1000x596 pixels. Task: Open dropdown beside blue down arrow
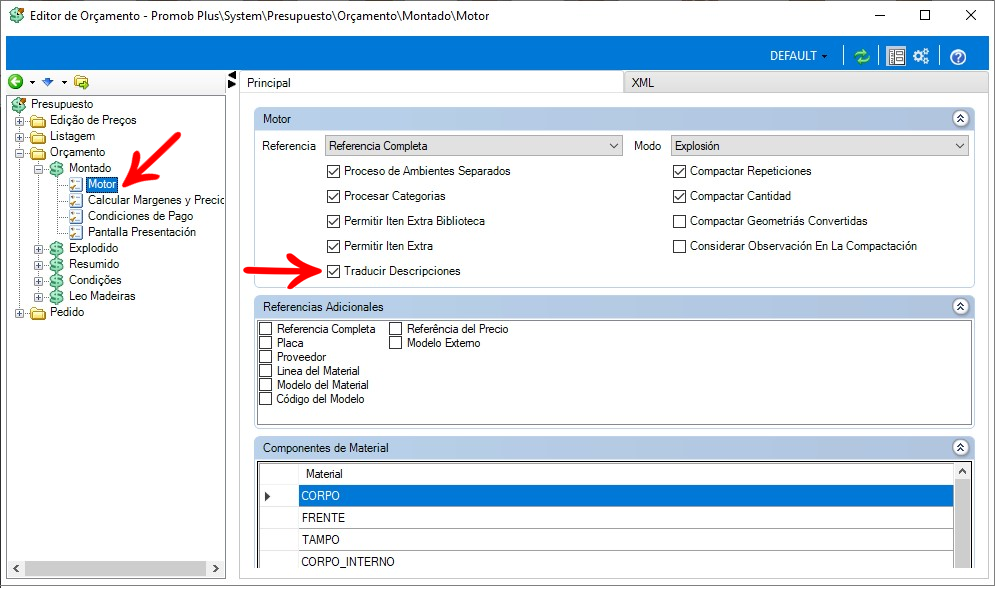pyautogui.click(x=64, y=82)
